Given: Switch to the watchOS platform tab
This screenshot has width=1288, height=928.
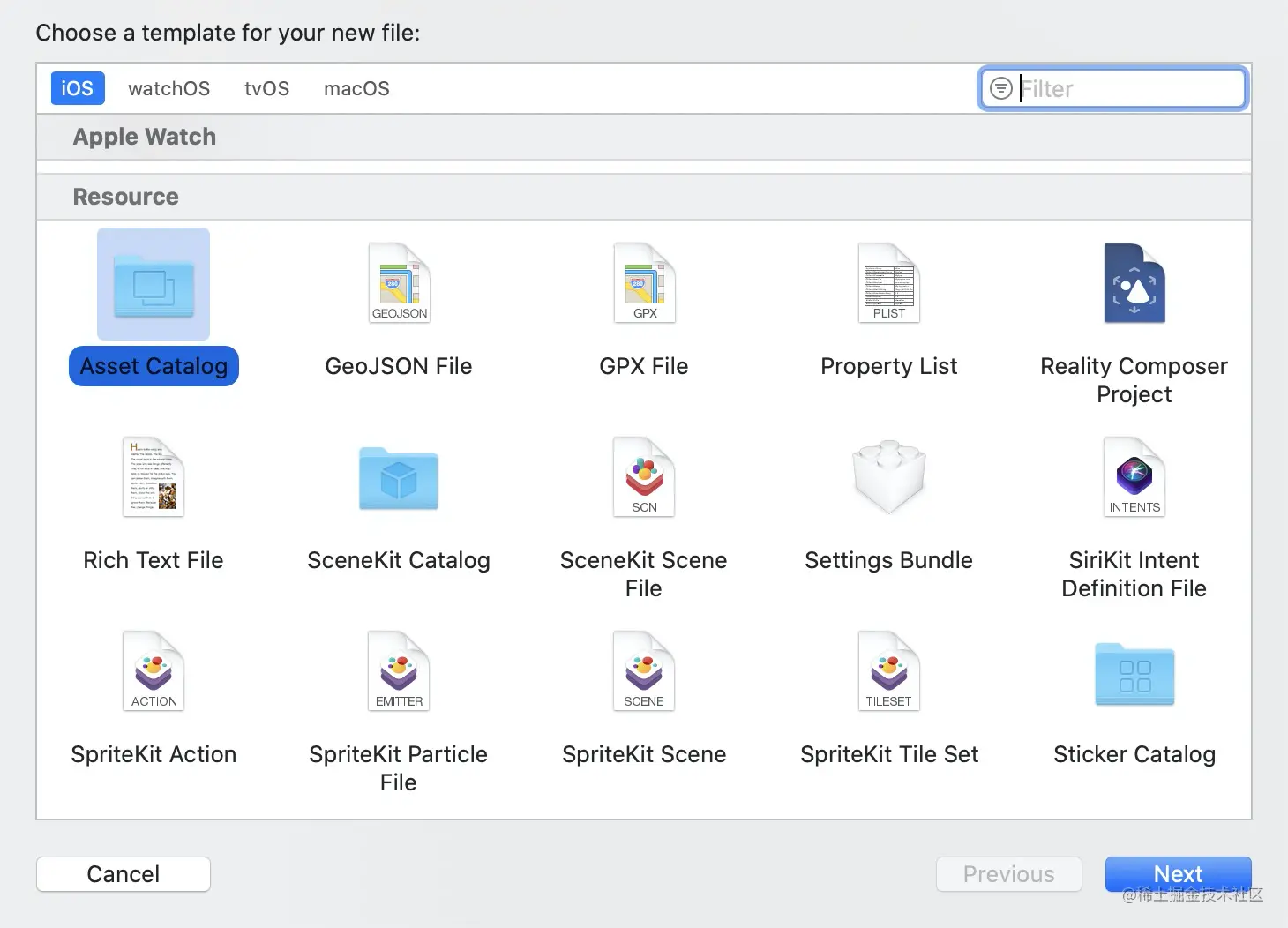Looking at the screenshot, I should [168, 88].
